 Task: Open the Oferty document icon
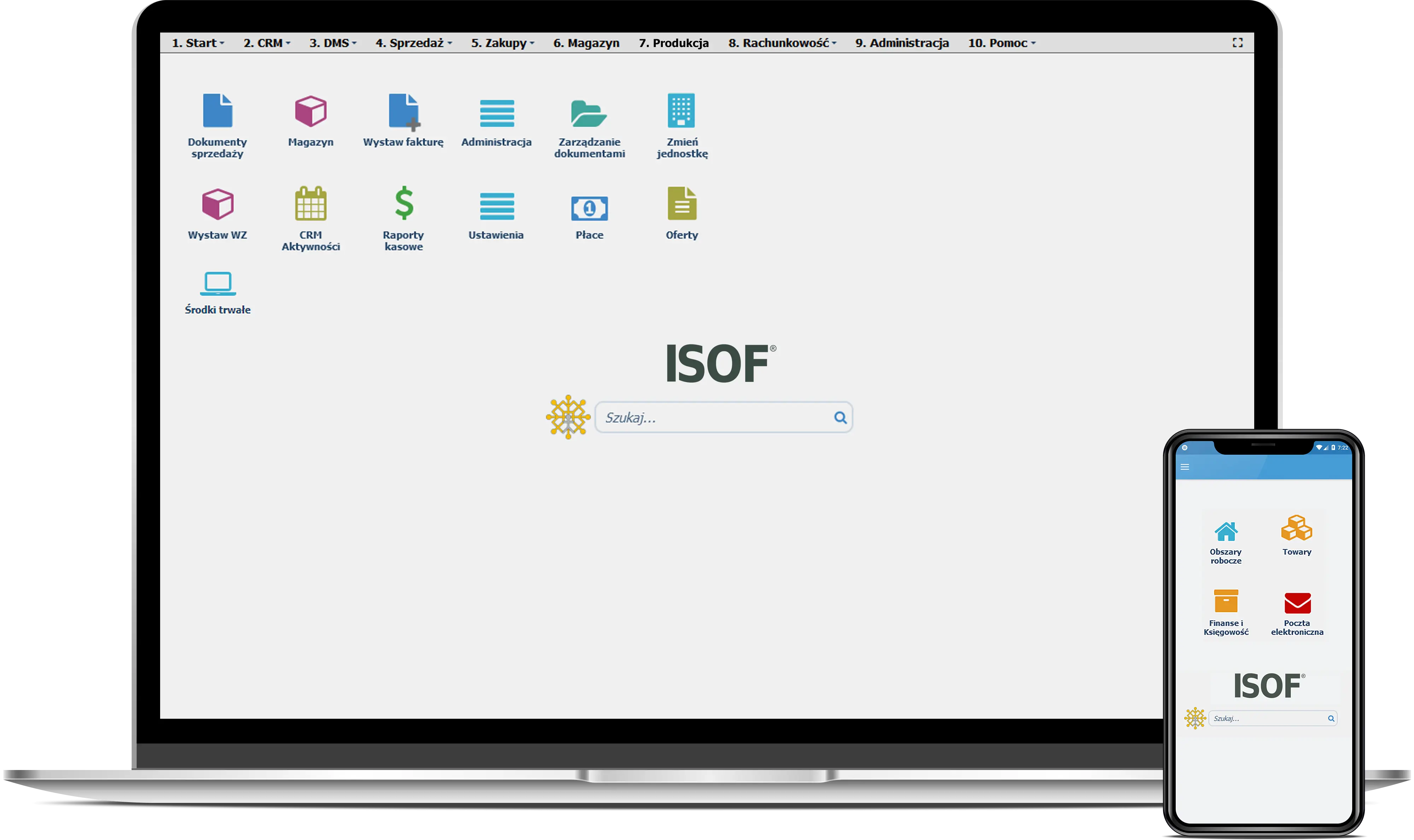pos(681,204)
